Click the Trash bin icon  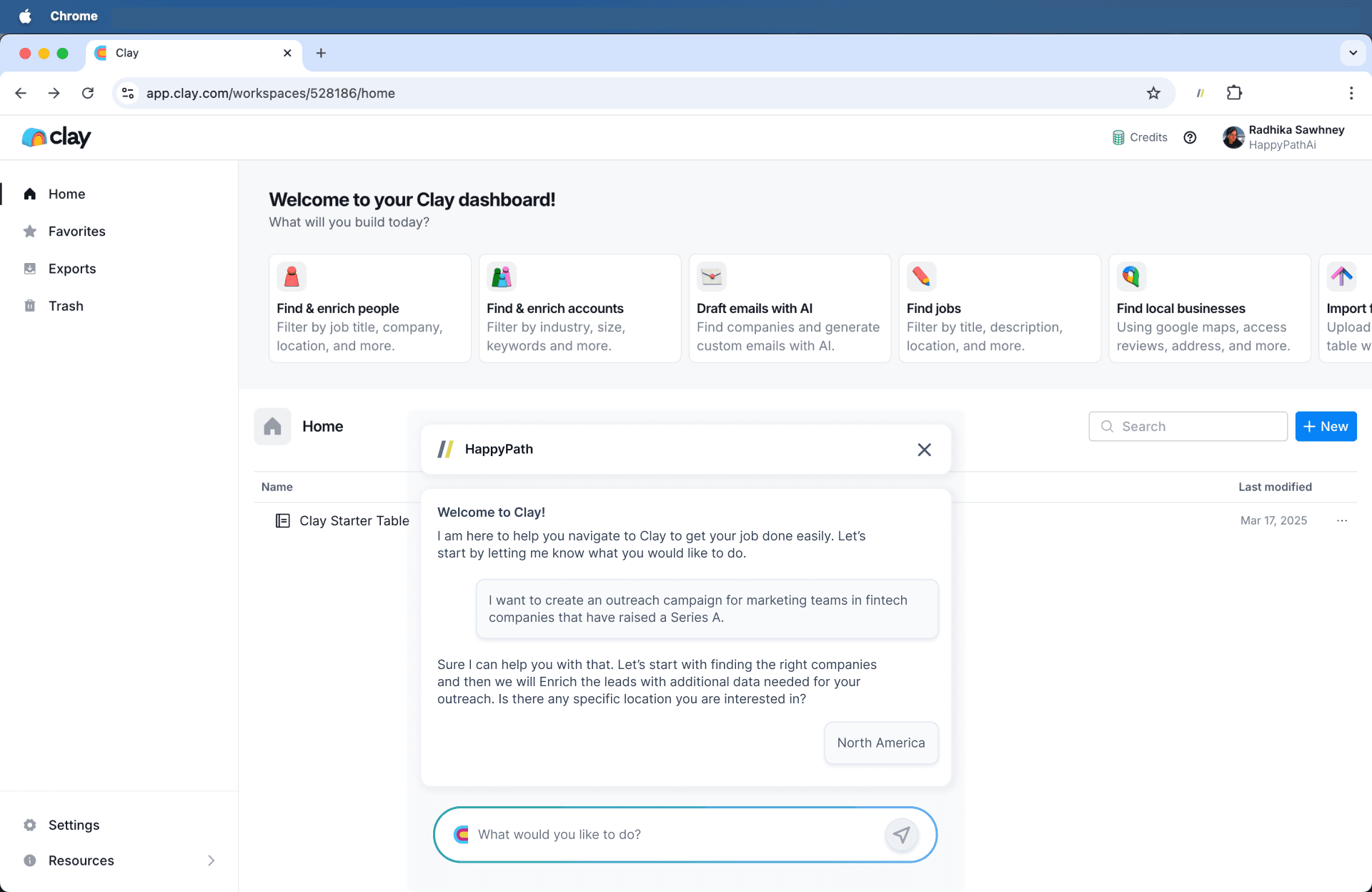(x=30, y=306)
